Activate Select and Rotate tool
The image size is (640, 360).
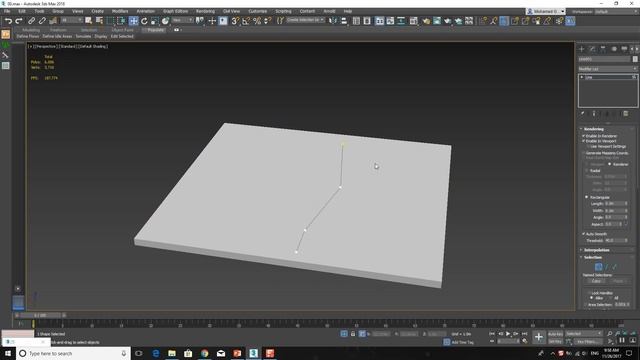[x=144, y=21]
